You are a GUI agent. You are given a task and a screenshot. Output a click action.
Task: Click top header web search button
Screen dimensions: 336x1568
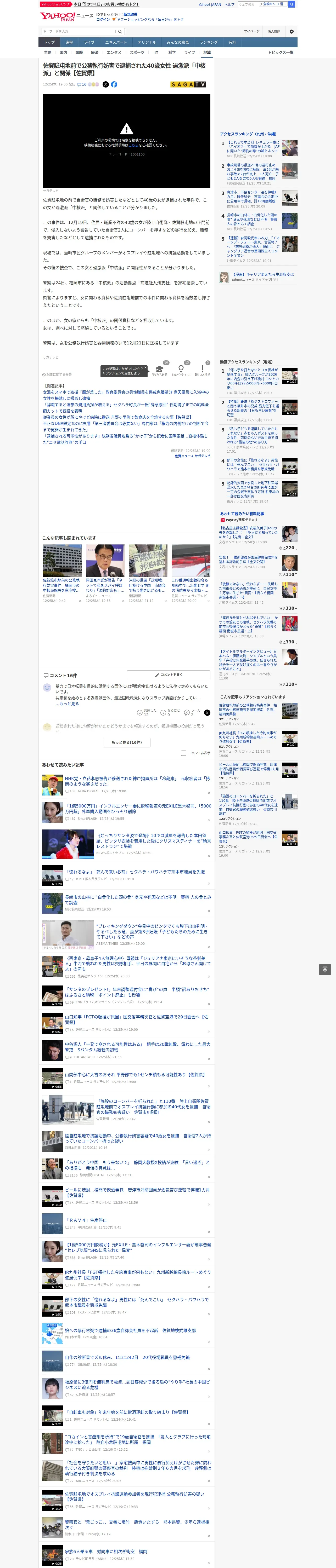click(292, 4)
